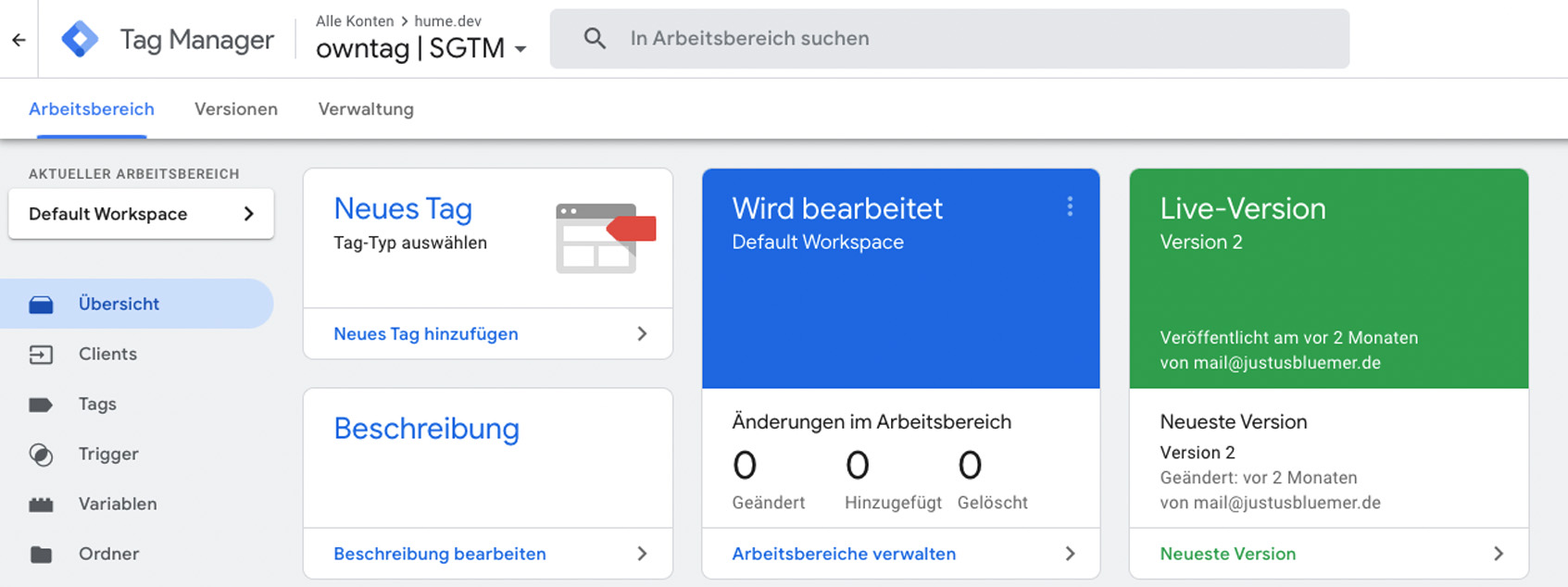Click chevron next to Neueste Version
This screenshot has height=587, width=1568.
pos(1499,554)
